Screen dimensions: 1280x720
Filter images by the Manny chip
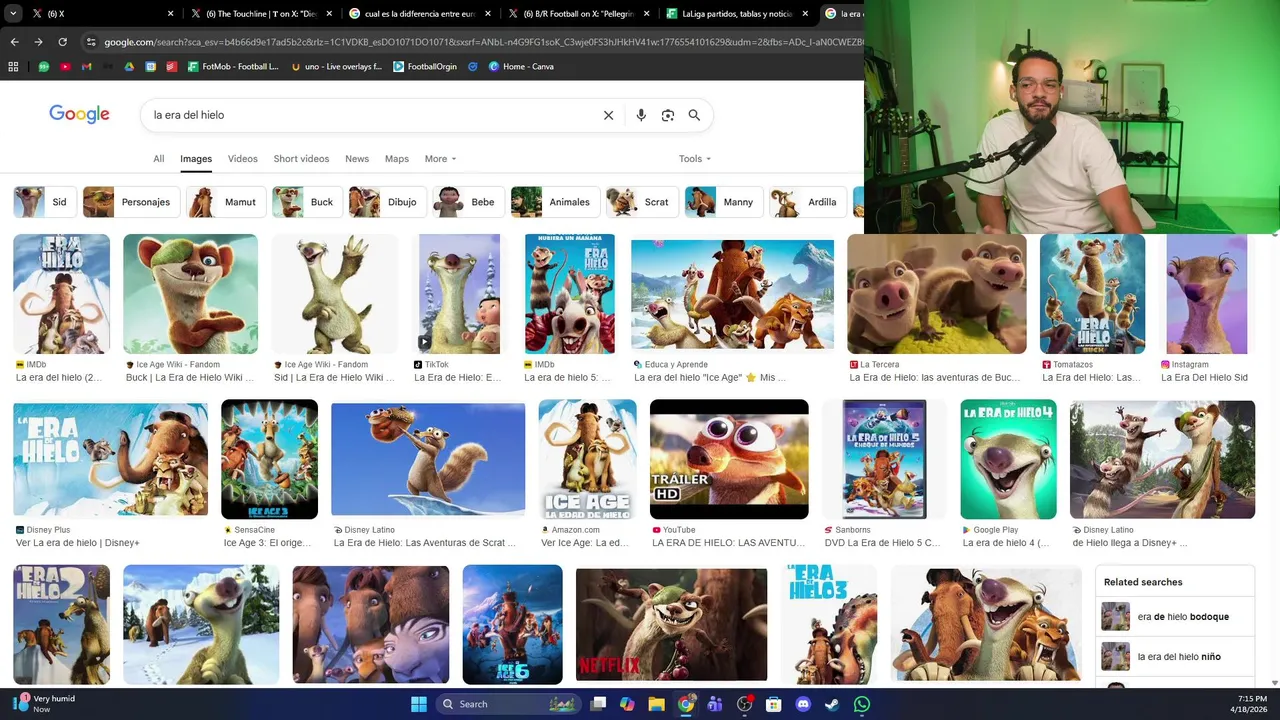723,202
